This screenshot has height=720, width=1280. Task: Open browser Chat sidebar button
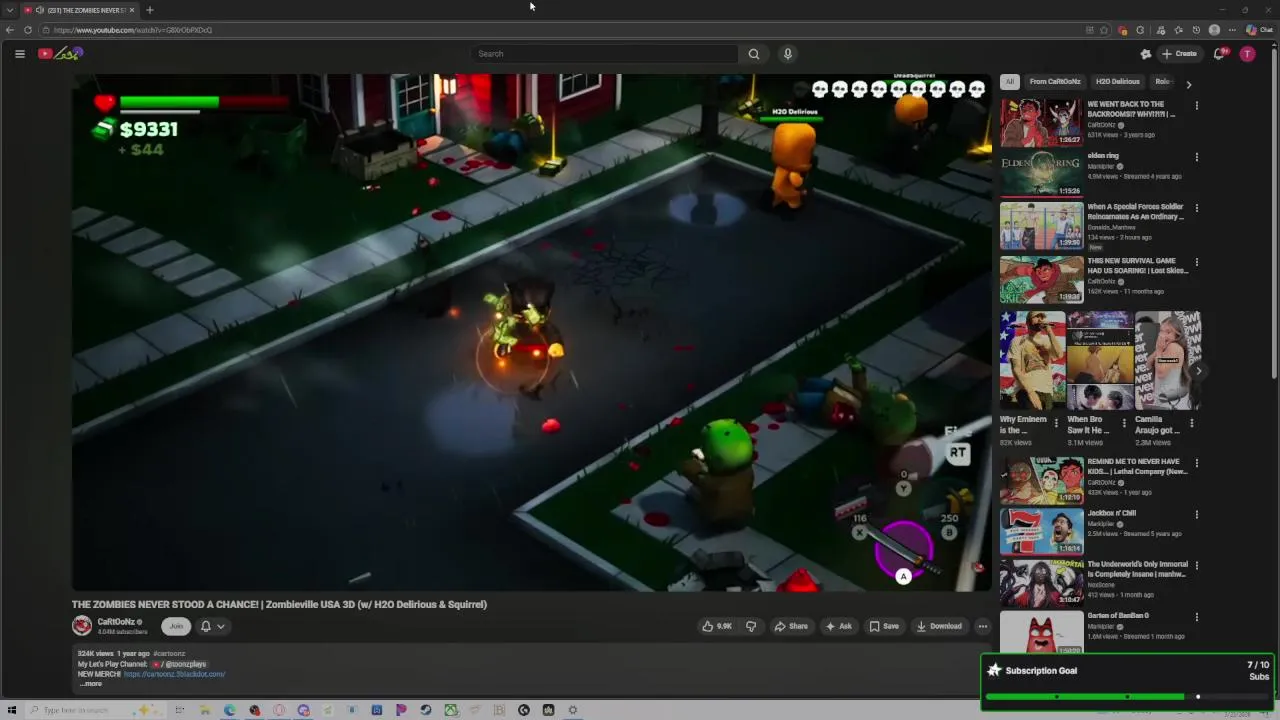[x=1260, y=30]
